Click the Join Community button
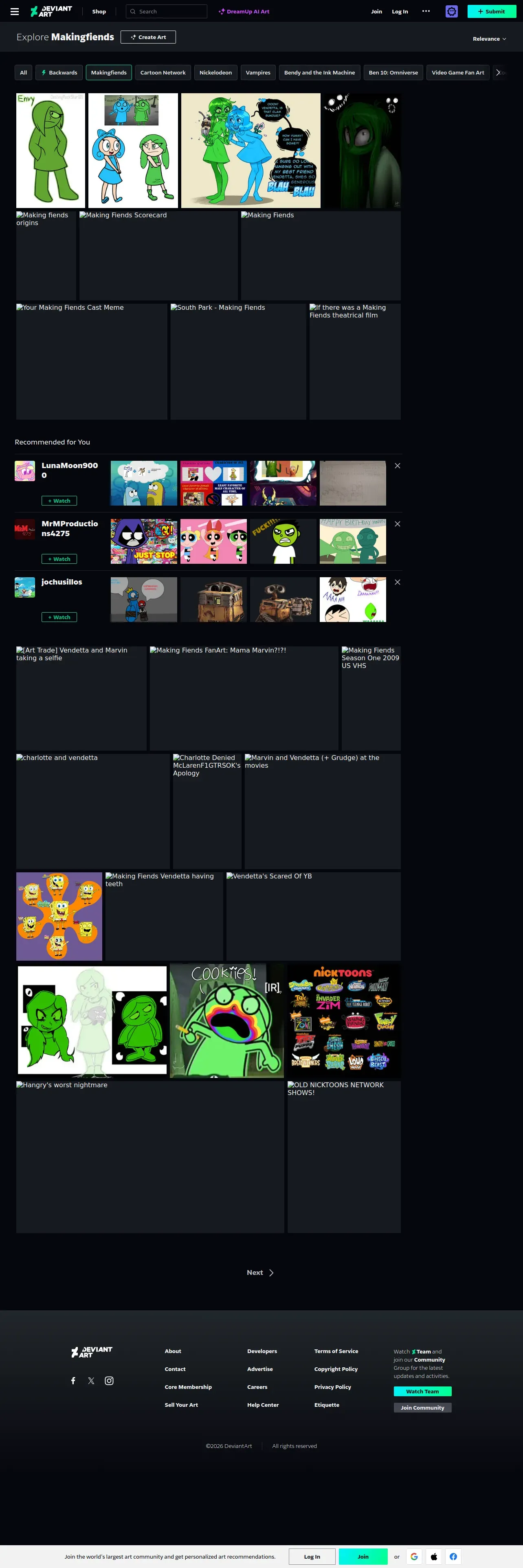 pyautogui.click(x=422, y=1408)
